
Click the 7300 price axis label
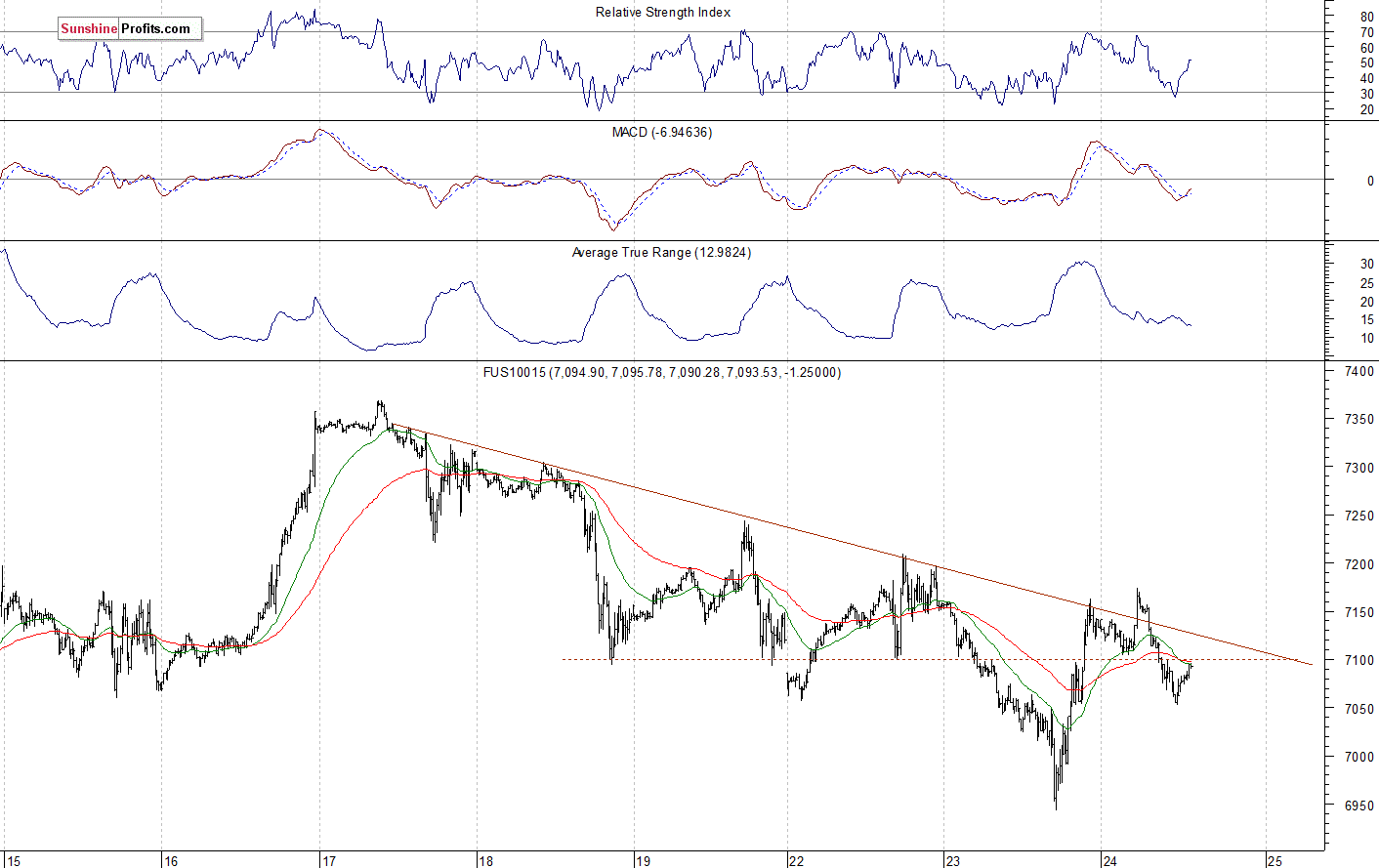pos(1359,469)
